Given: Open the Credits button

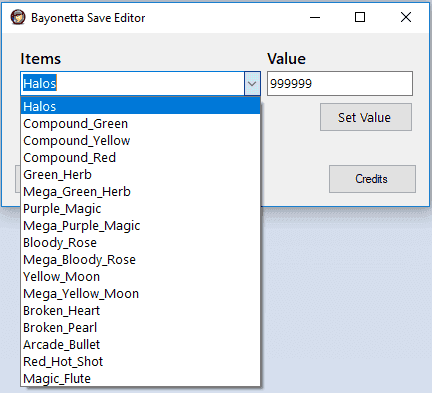Looking at the screenshot, I should pyautogui.click(x=372, y=179).
